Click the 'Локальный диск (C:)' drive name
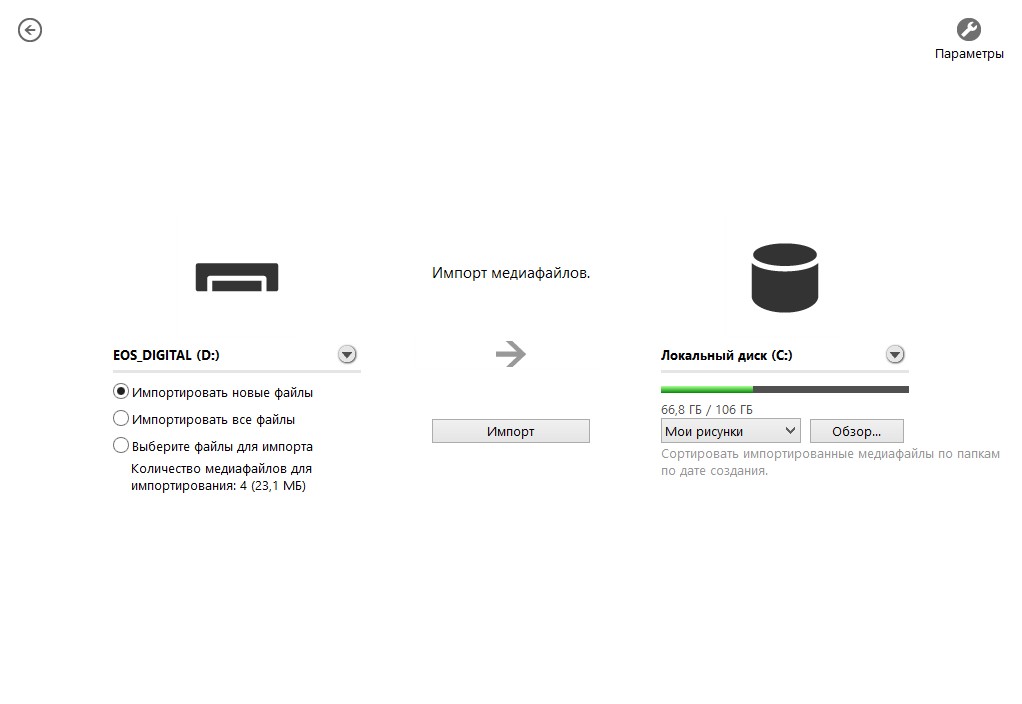The image size is (1022, 704). click(x=726, y=355)
